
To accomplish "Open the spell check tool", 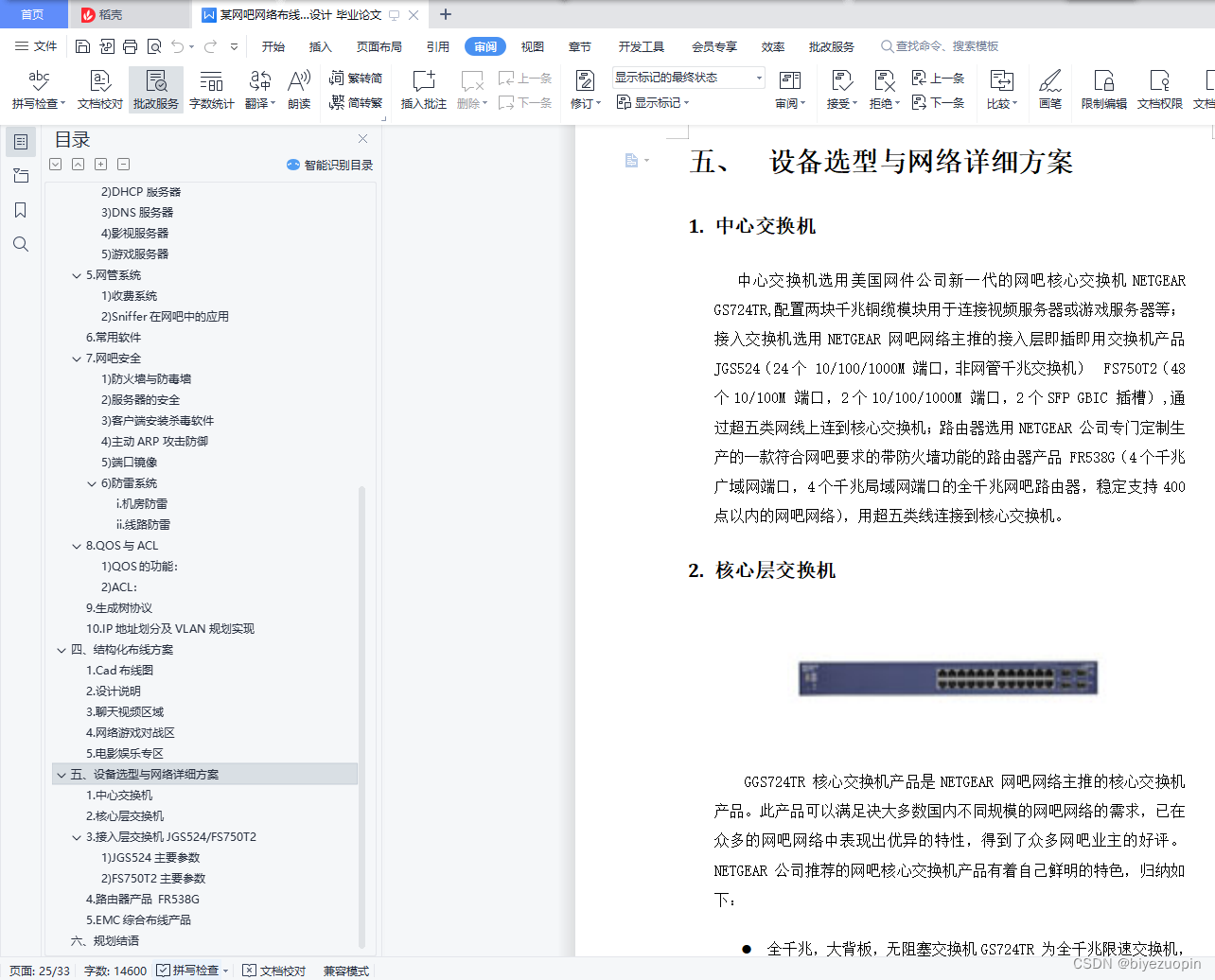I will (x=39, y=90).
